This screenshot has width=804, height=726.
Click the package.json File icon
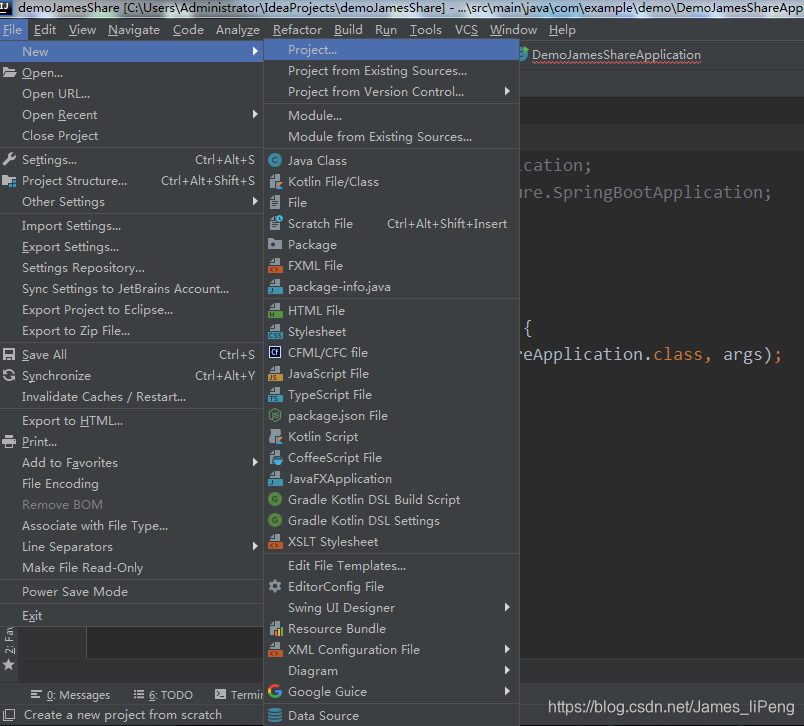coord(275,416)
